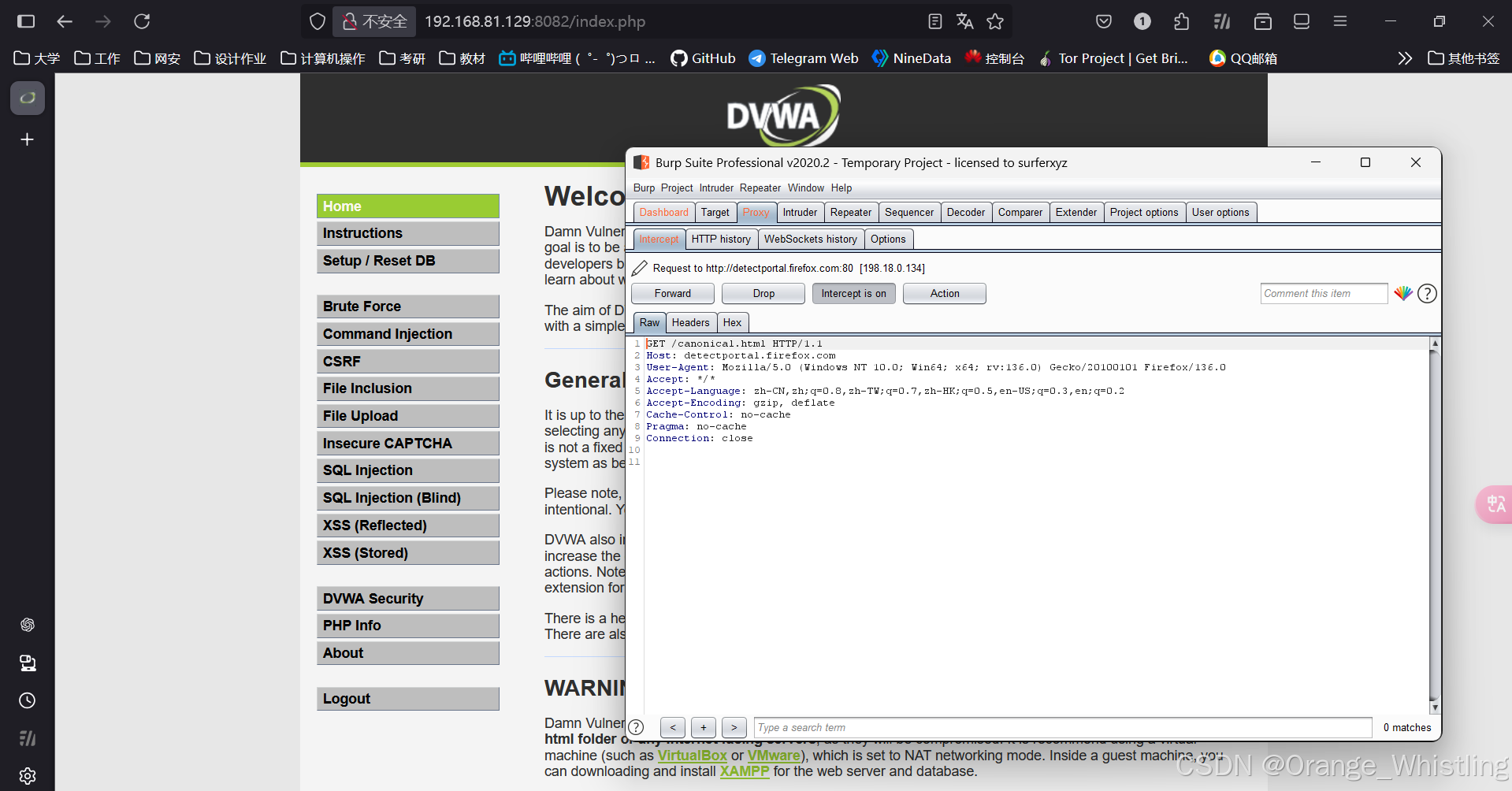Show more bookmarks with the chevron

tap(1405, 58)
